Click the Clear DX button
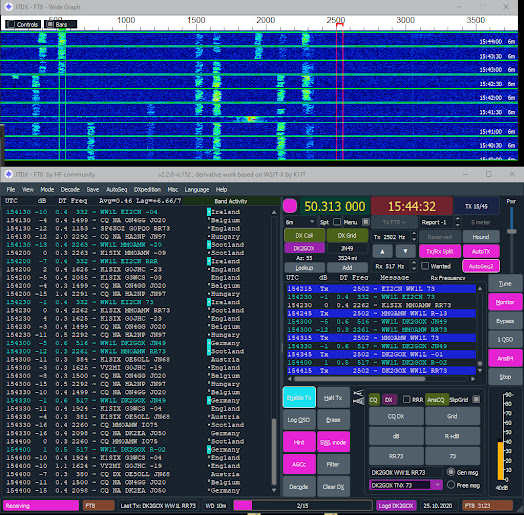524x515 pixels. click(333, 486)
